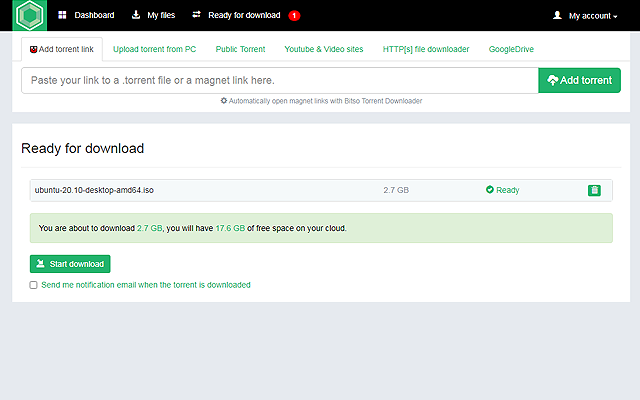Enable email notification when torrent is downloaded
The height and width of the screenshot is (400, 640).
point(33,285)
